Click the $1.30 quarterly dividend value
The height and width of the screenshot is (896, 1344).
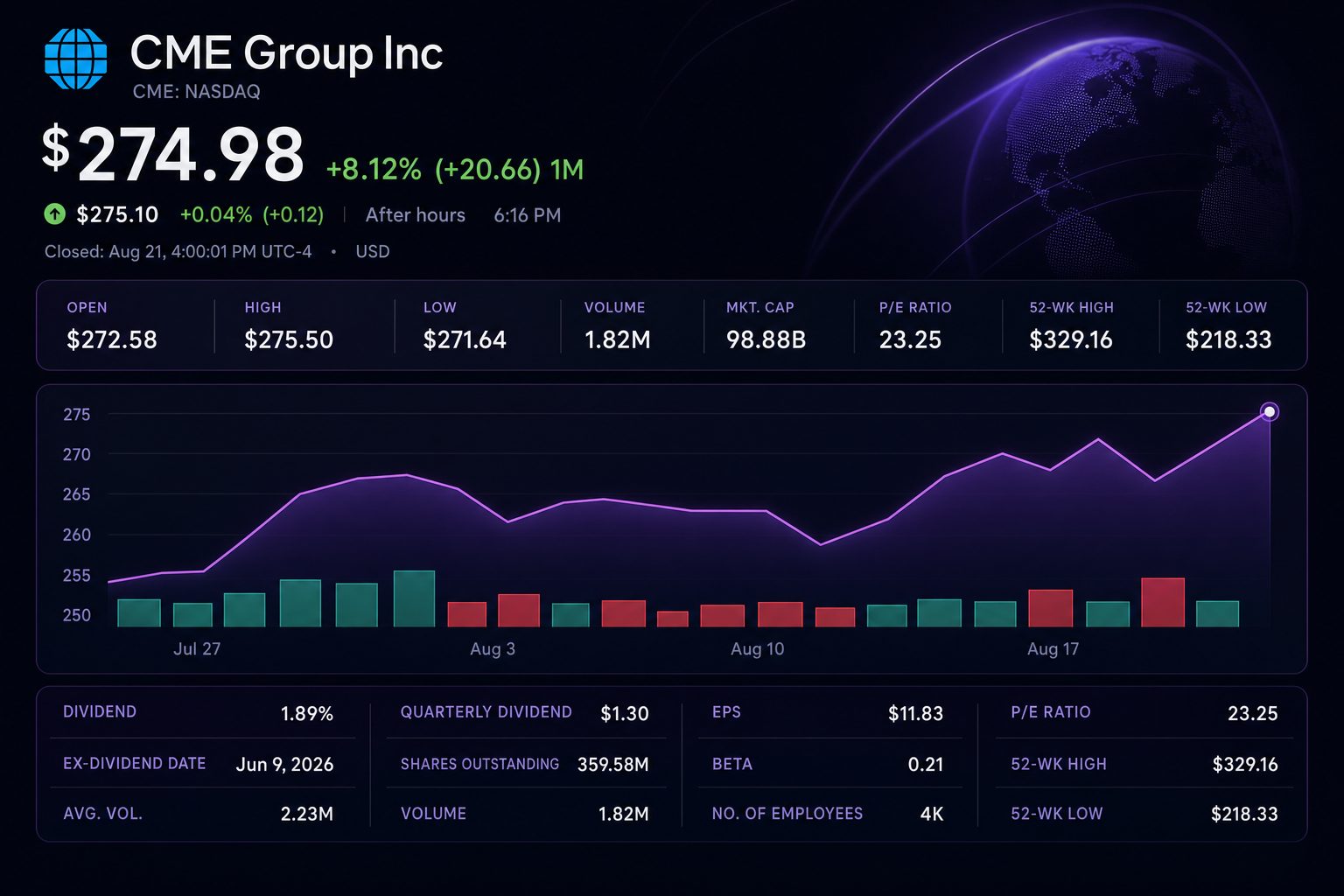(x=625, y=714)
